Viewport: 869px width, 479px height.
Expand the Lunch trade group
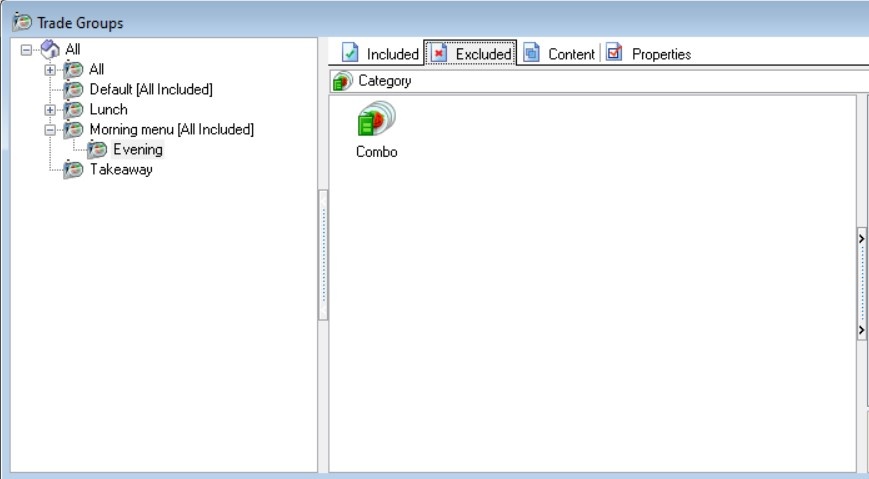pos(50,109)
